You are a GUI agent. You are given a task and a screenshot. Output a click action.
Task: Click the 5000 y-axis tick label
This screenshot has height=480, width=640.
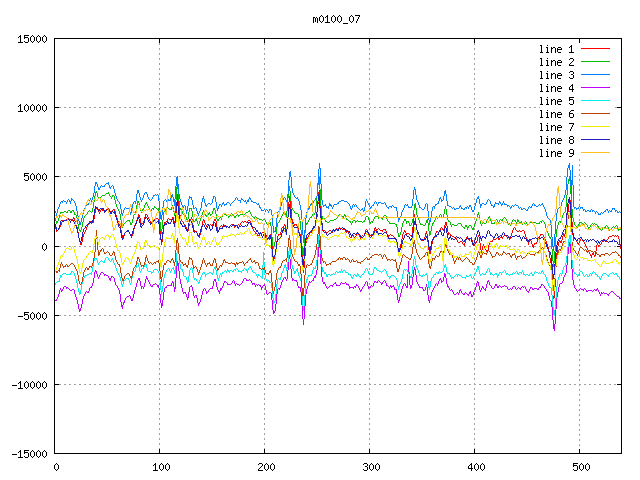[34, 177]
